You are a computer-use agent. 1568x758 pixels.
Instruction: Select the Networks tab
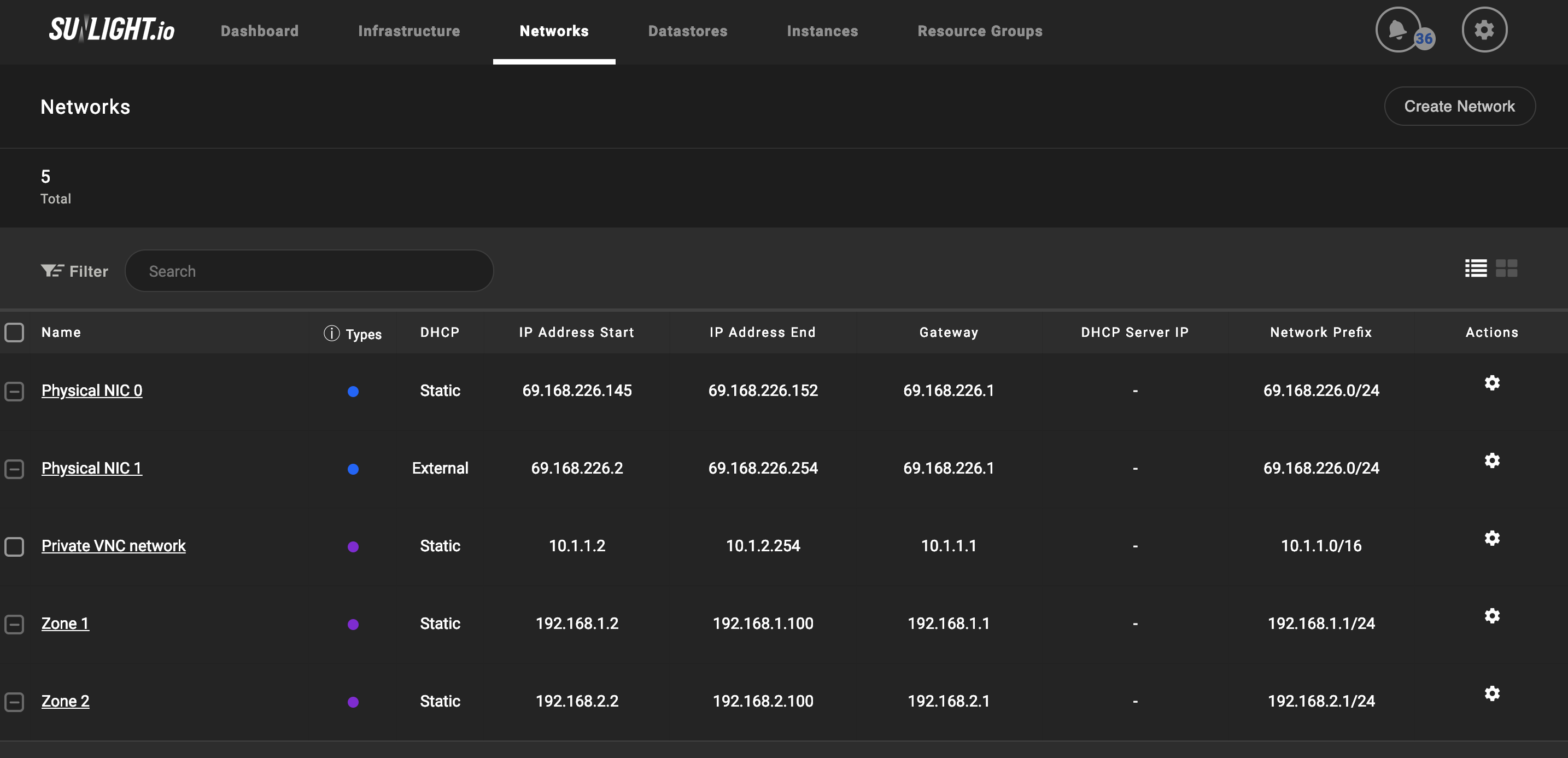coord(554,31)
